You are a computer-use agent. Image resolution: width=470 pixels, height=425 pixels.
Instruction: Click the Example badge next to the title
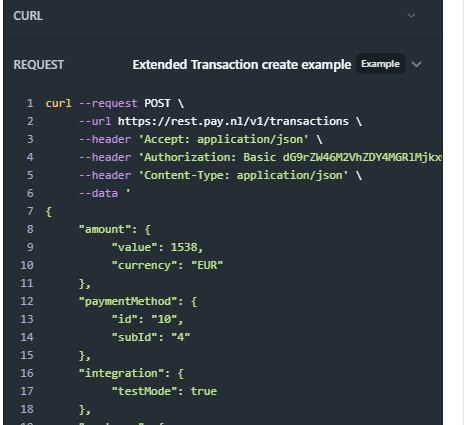(380, 64)
